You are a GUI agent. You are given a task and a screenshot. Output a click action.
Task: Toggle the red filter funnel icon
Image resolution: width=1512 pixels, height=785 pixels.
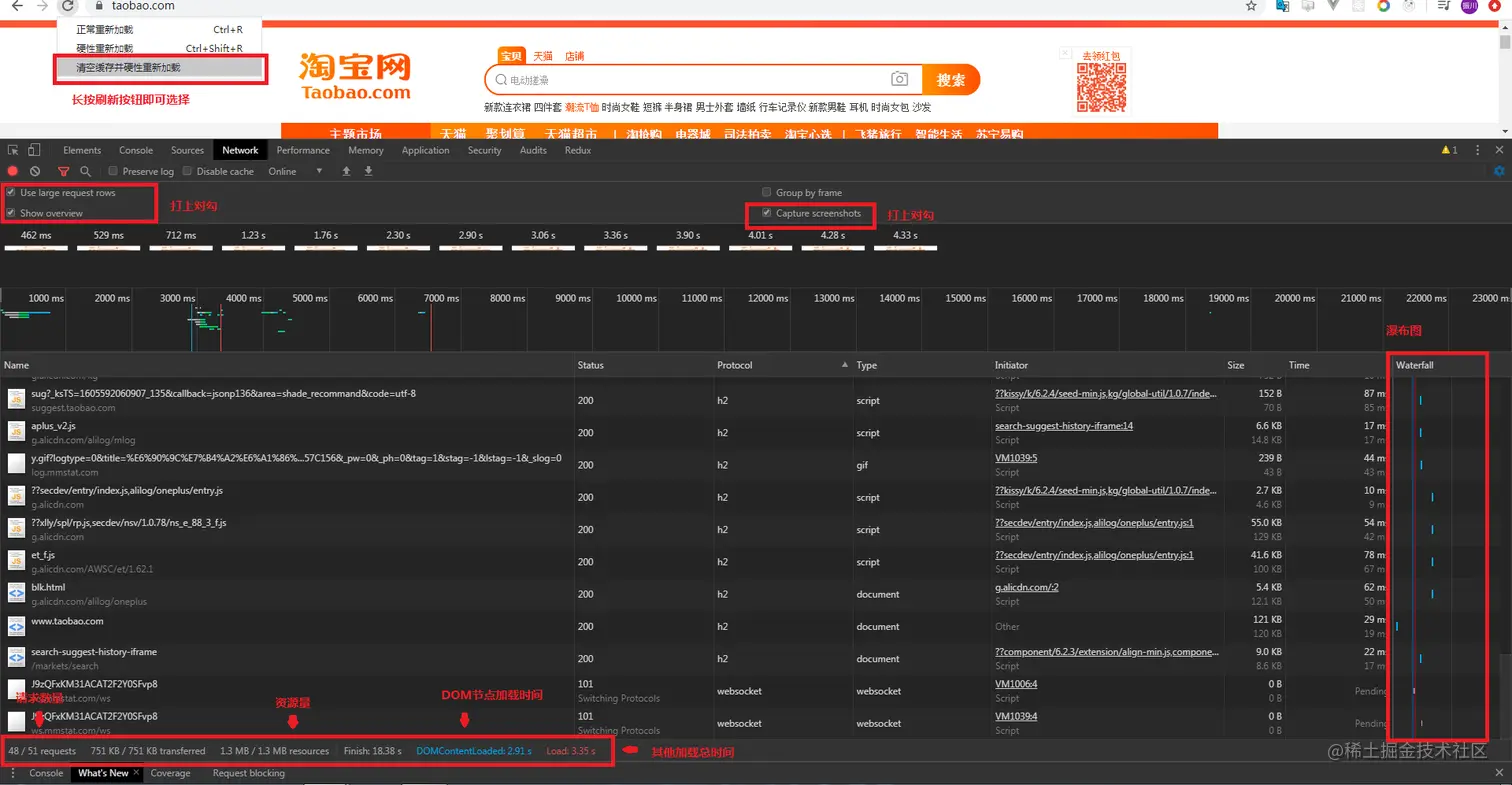click(64, 171)
